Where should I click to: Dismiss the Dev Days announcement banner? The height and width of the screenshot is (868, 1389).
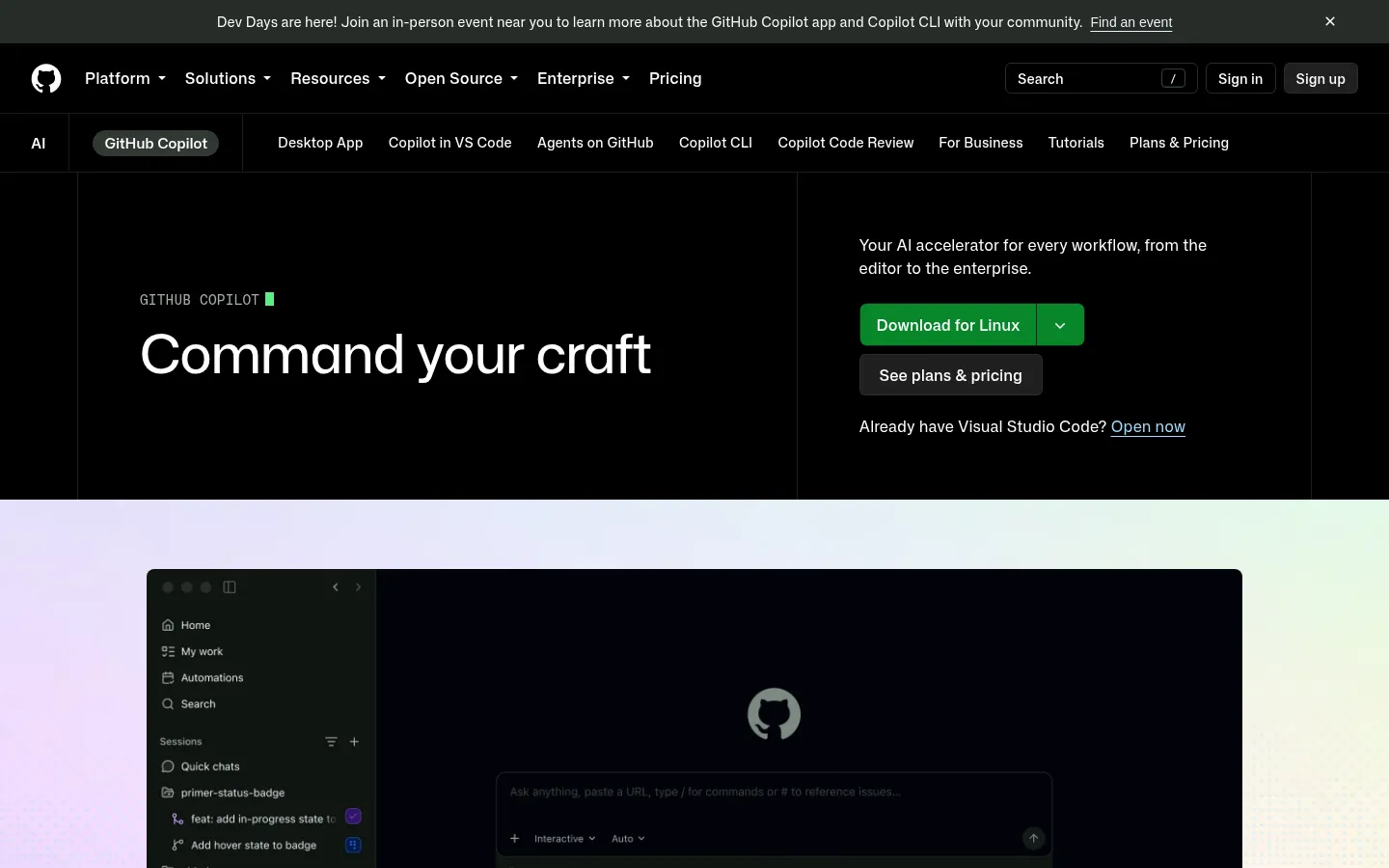(x=1330, y=21)
